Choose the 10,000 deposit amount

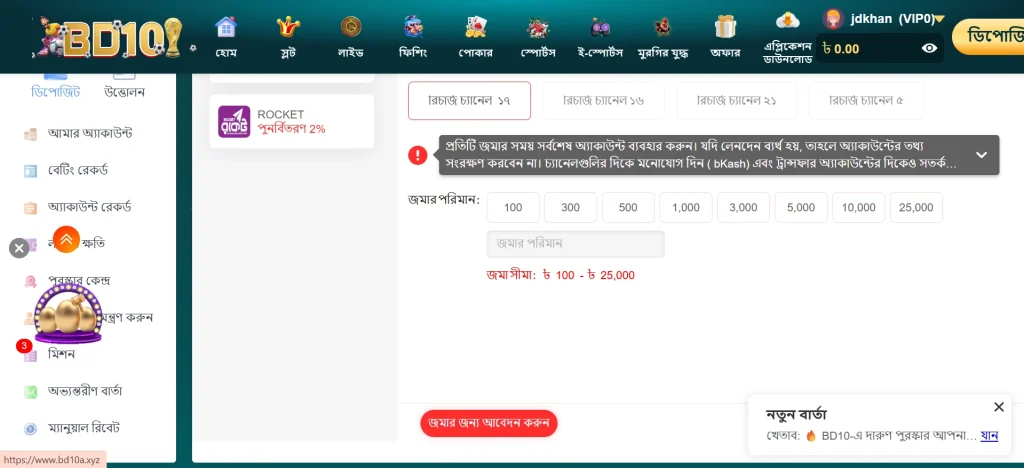pyautogui.click(x=859, y=208)
